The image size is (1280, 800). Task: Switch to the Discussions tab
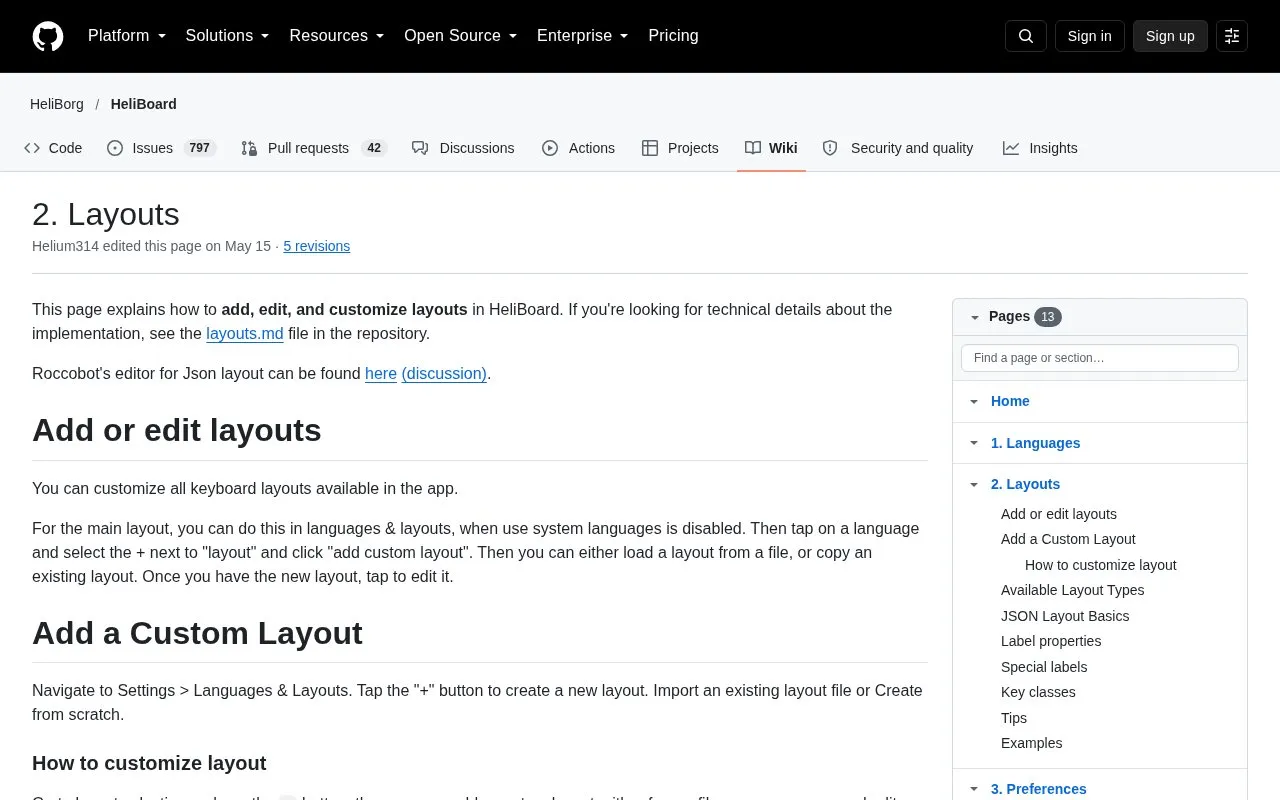coord(463,148)
